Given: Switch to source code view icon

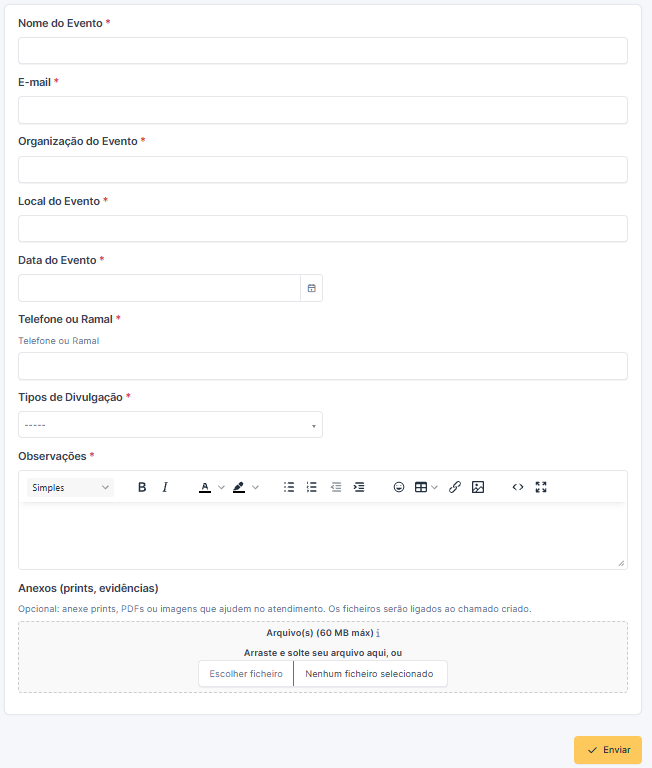Looking at the screenshot, I should 518,487.
